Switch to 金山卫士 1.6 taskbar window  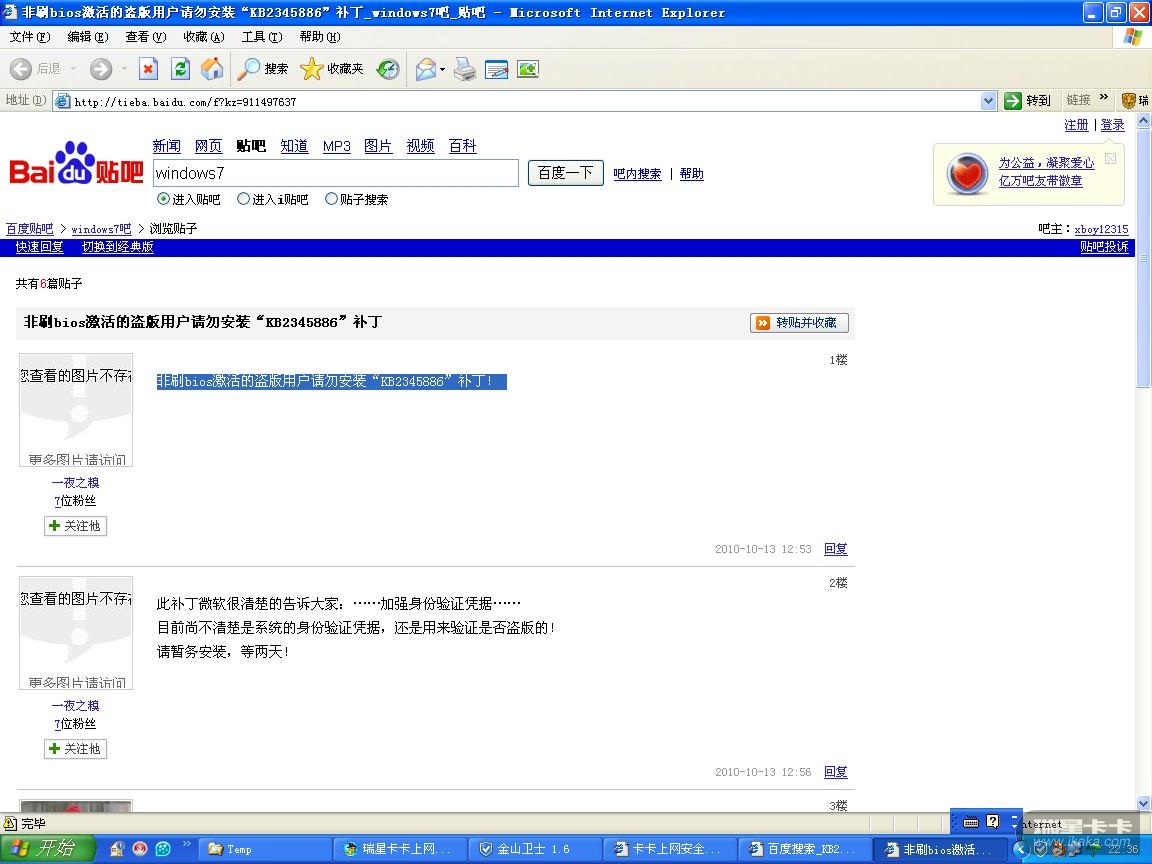533,849
